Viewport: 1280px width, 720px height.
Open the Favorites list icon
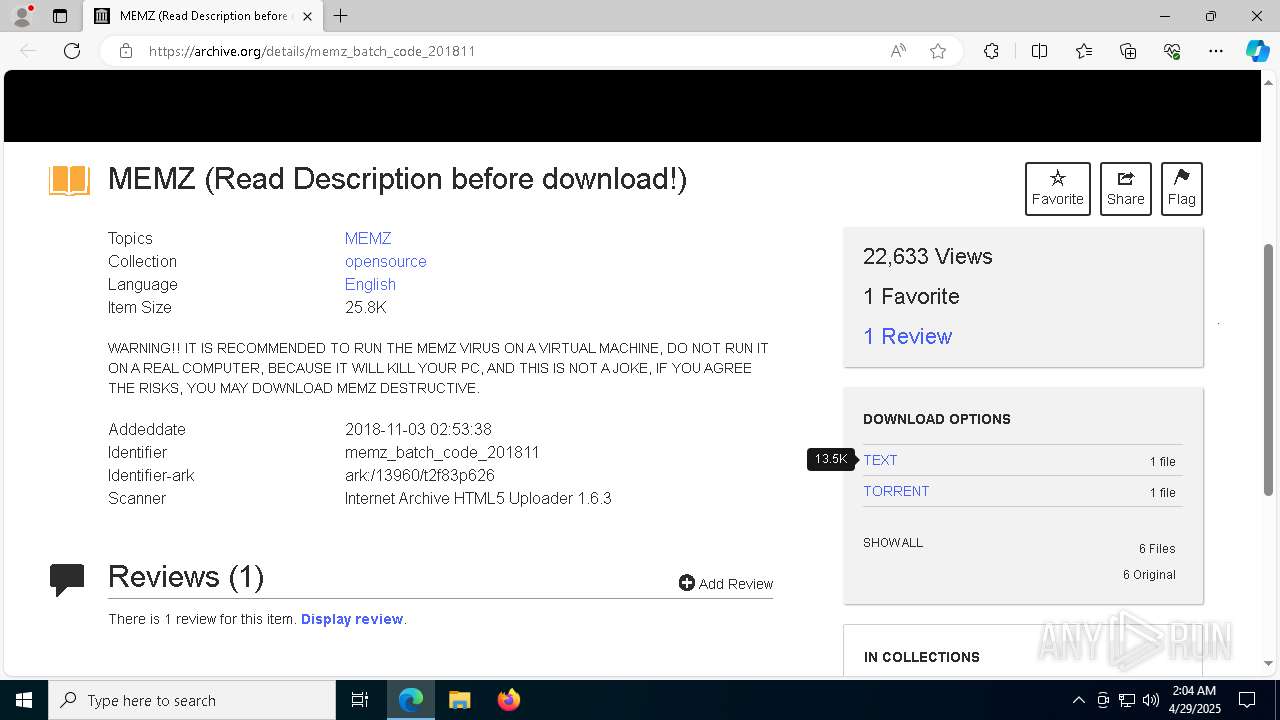(1084, 51)
